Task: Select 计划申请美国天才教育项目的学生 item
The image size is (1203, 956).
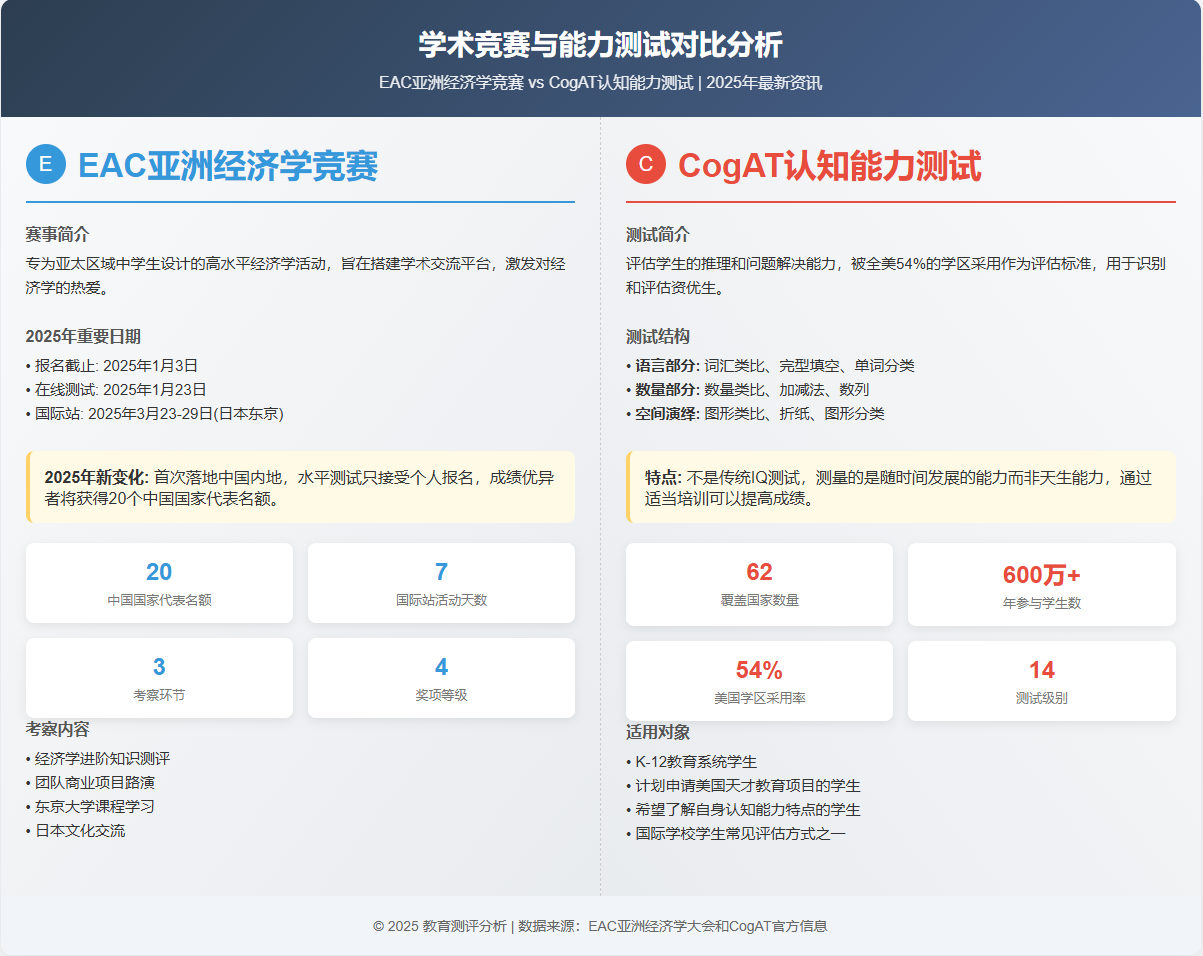Action: pos(743,786)
